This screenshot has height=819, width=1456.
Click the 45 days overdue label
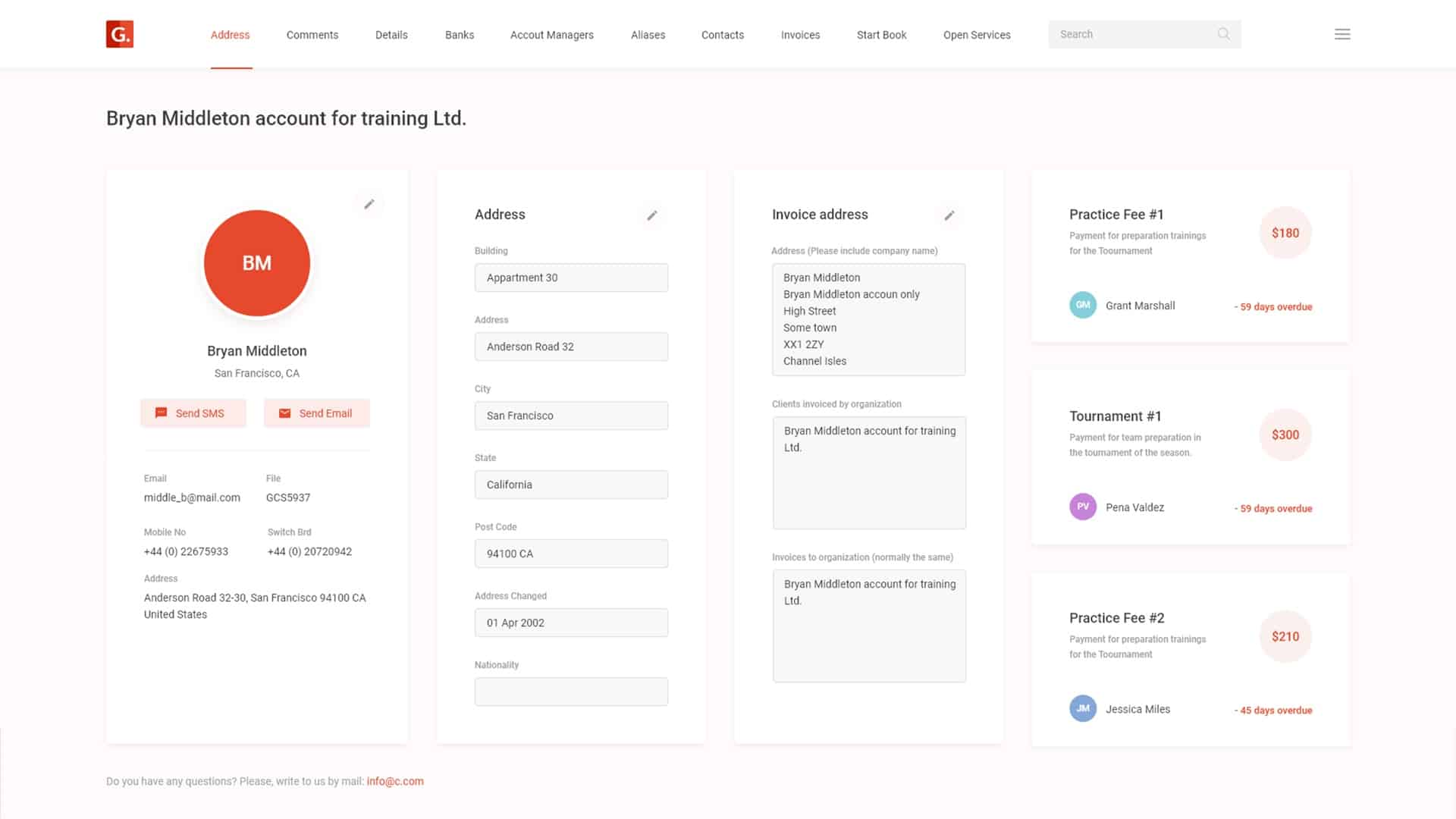pyautogui.click(x=1273, y=711)
